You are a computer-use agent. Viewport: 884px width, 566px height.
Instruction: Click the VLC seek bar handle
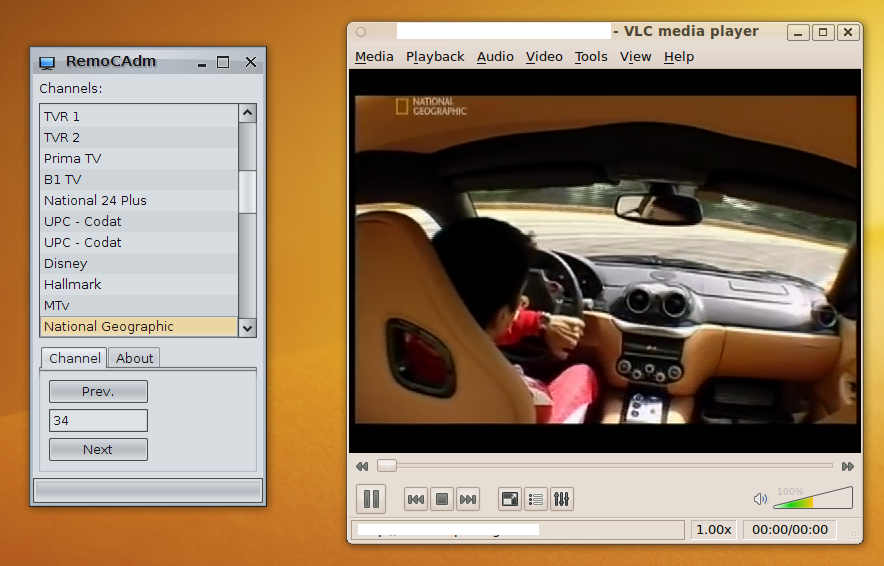[x=387, y=466]
